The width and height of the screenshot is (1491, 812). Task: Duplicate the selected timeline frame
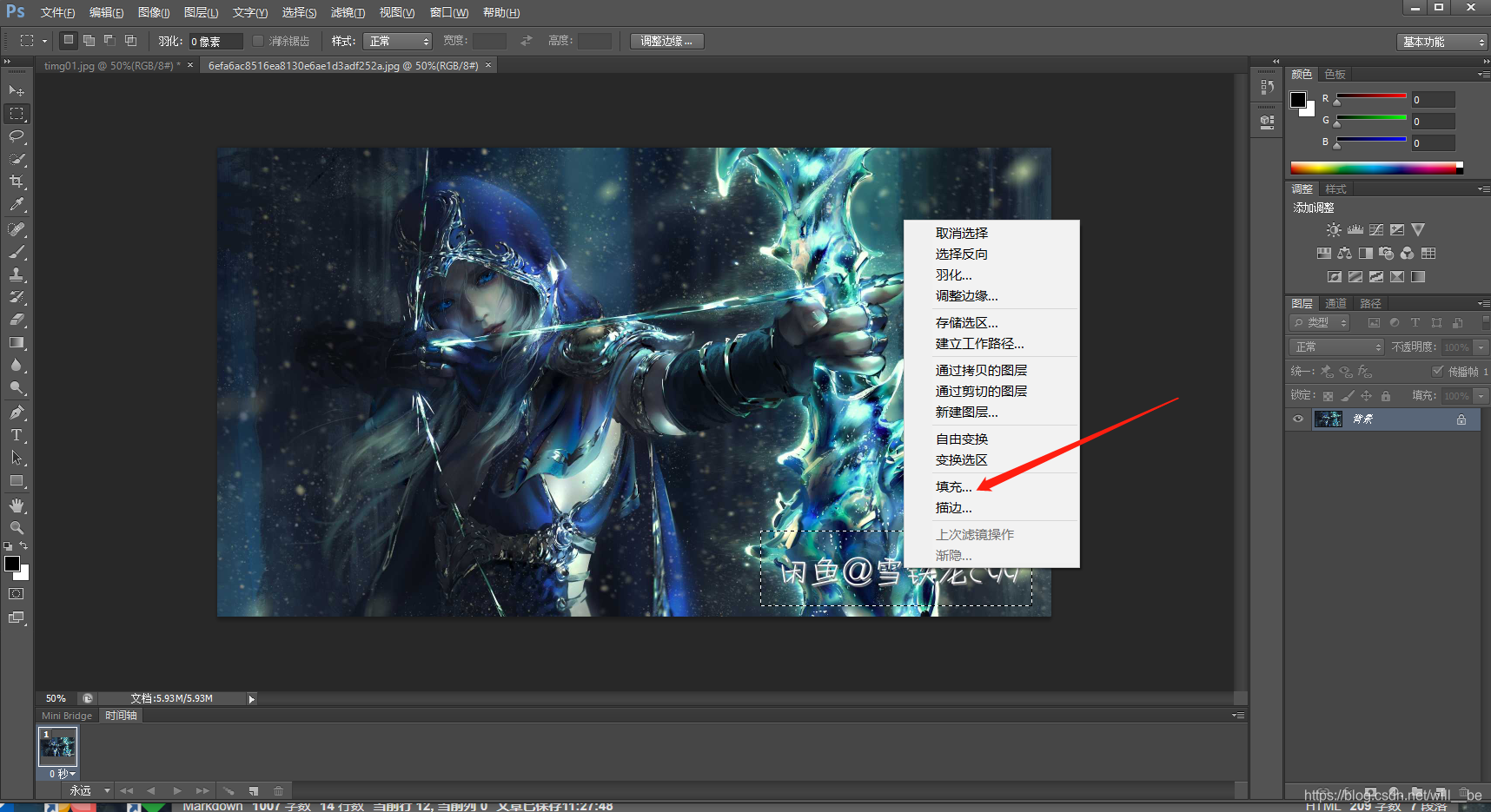pyautogui.click(x=254, y=791)
